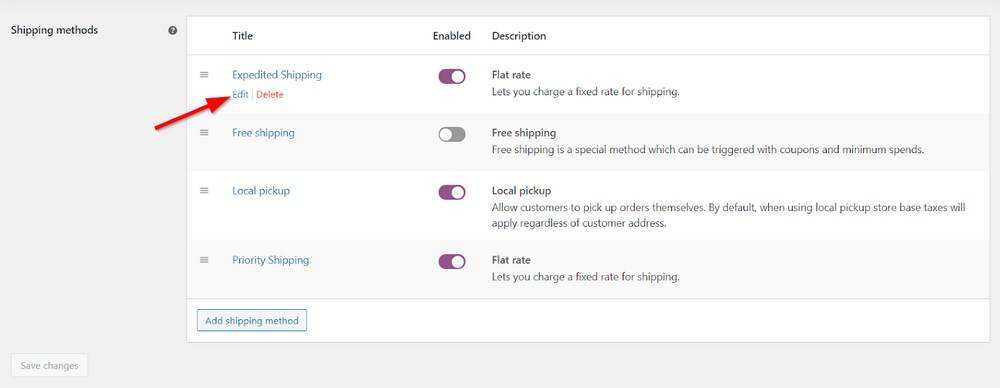The height and width of the screenshot is (388, 1000).
Task: Click the Priority Shipping drag handle icon
Action: point(204,260)
